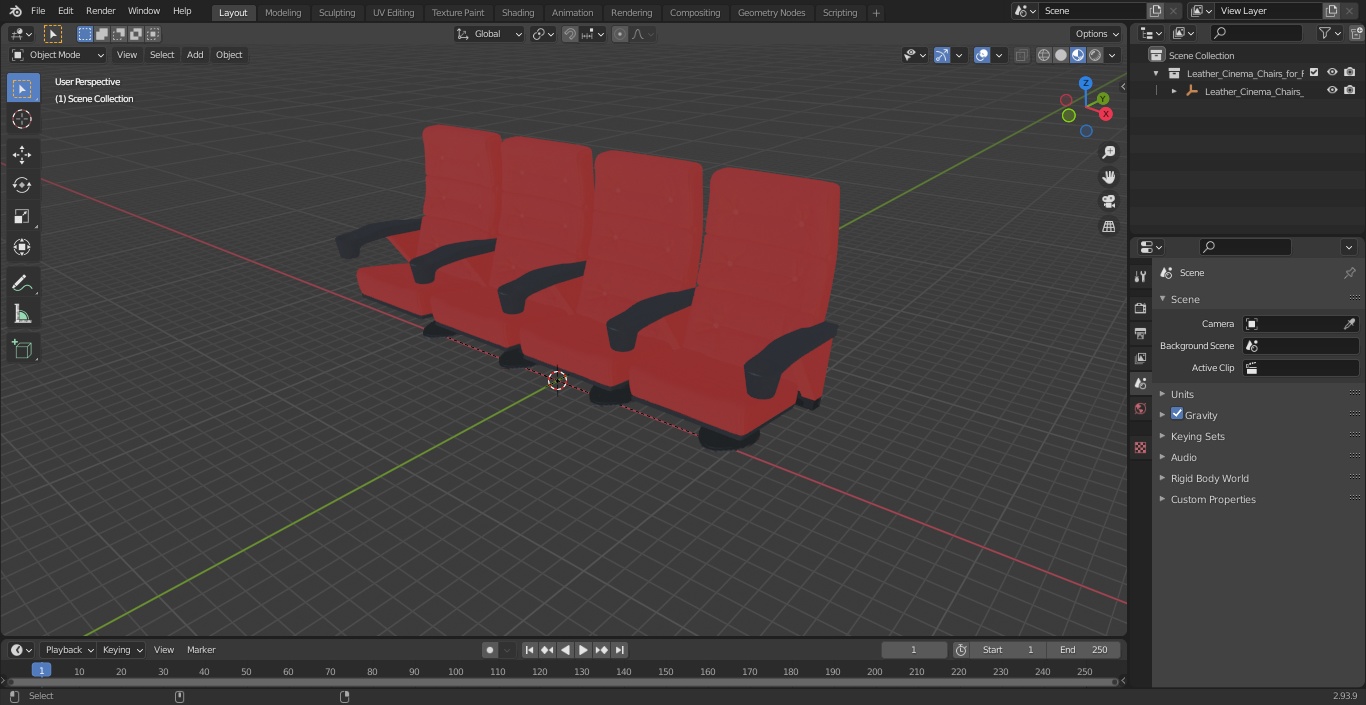Image resolution: width=1366 pixels, height=705 pixels.
Task: Switch perspective/orthographic with grid icon
Action: 1108,227
